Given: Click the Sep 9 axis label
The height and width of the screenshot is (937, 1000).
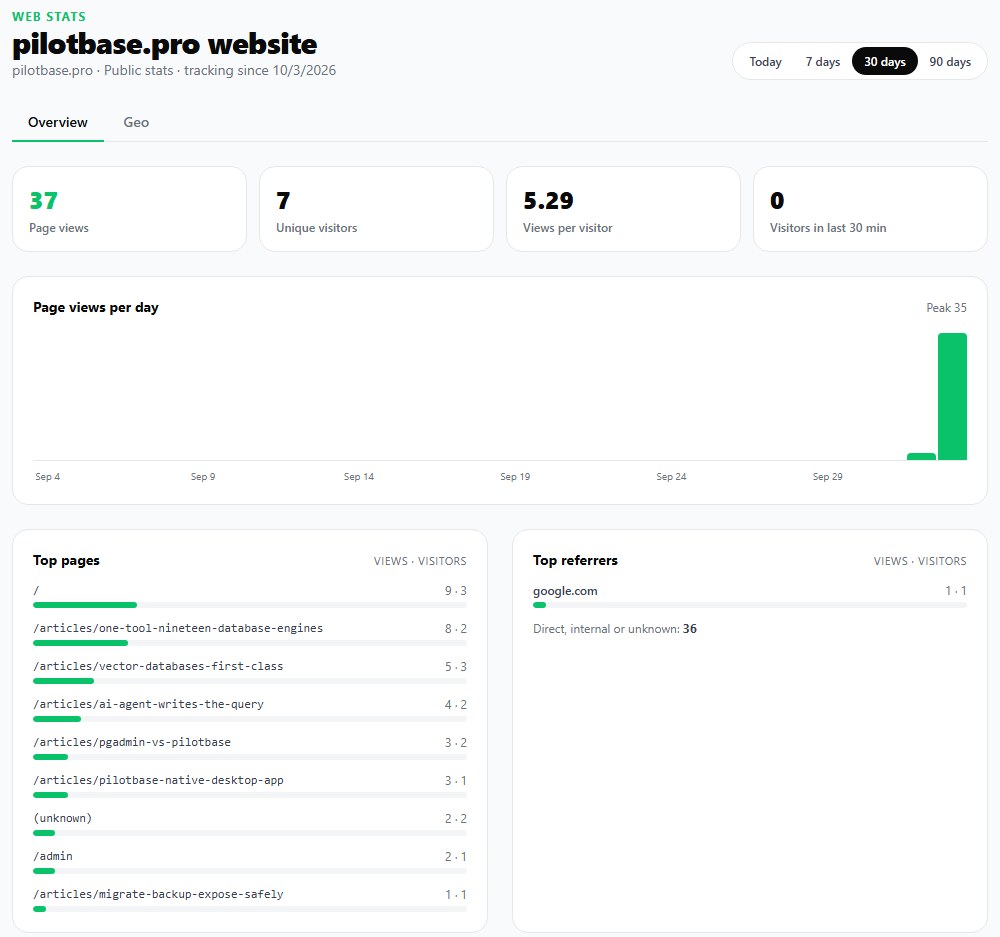Looking at the screenshot, I should click(x=203, y=476).
